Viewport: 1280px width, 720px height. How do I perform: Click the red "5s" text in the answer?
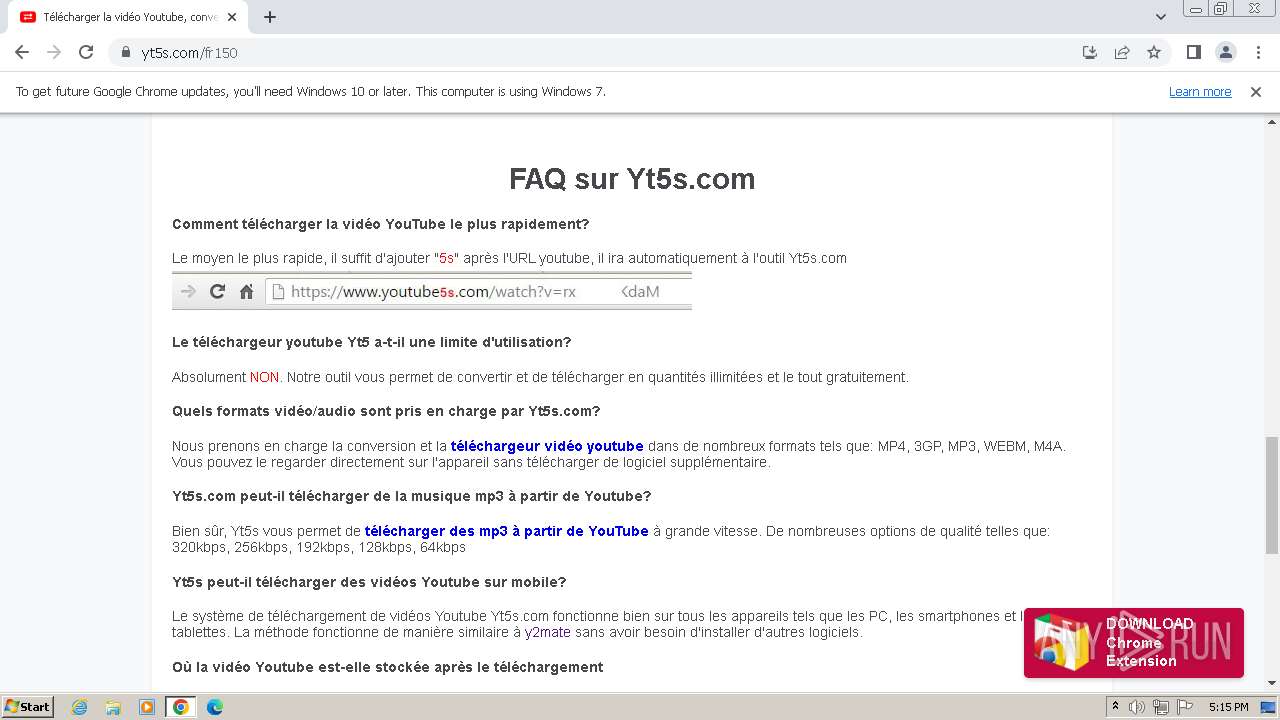click(447, 258)
